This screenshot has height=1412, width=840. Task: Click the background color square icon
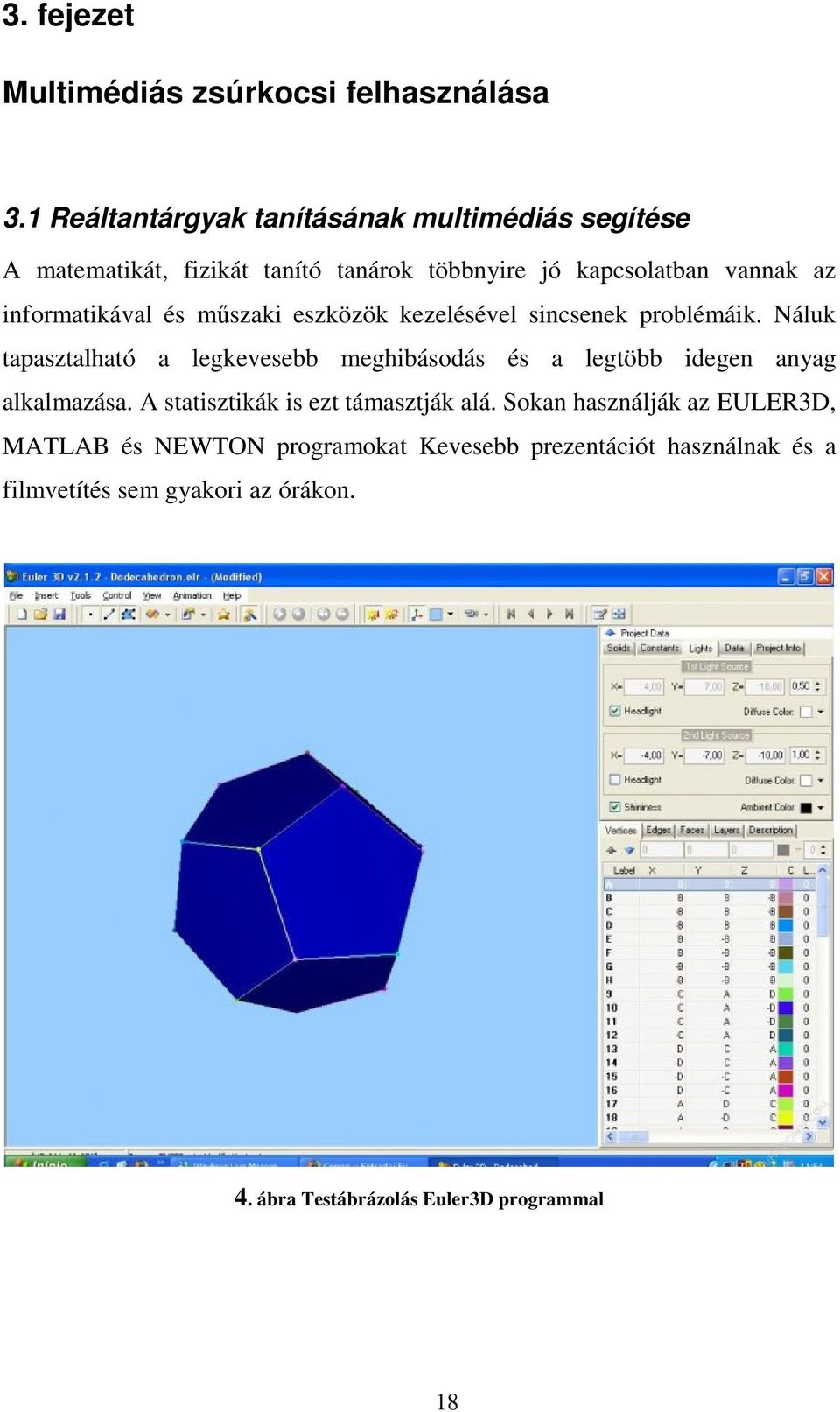click(437, 614)
